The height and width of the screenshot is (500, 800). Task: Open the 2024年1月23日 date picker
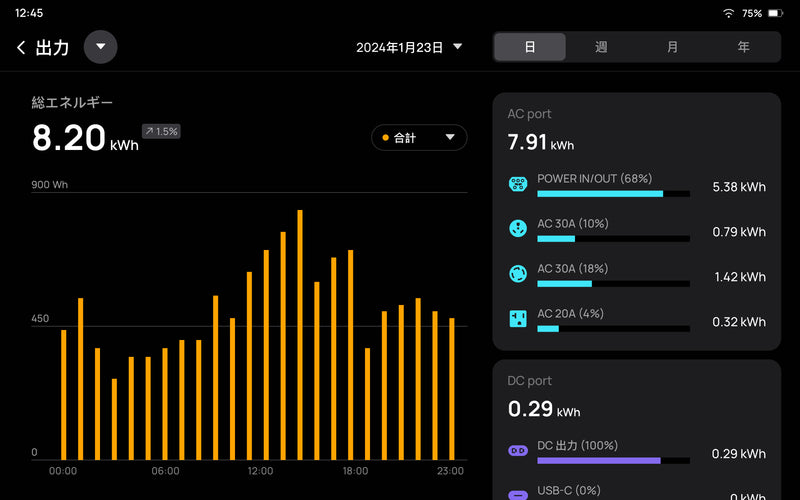[x=409, y=47]
